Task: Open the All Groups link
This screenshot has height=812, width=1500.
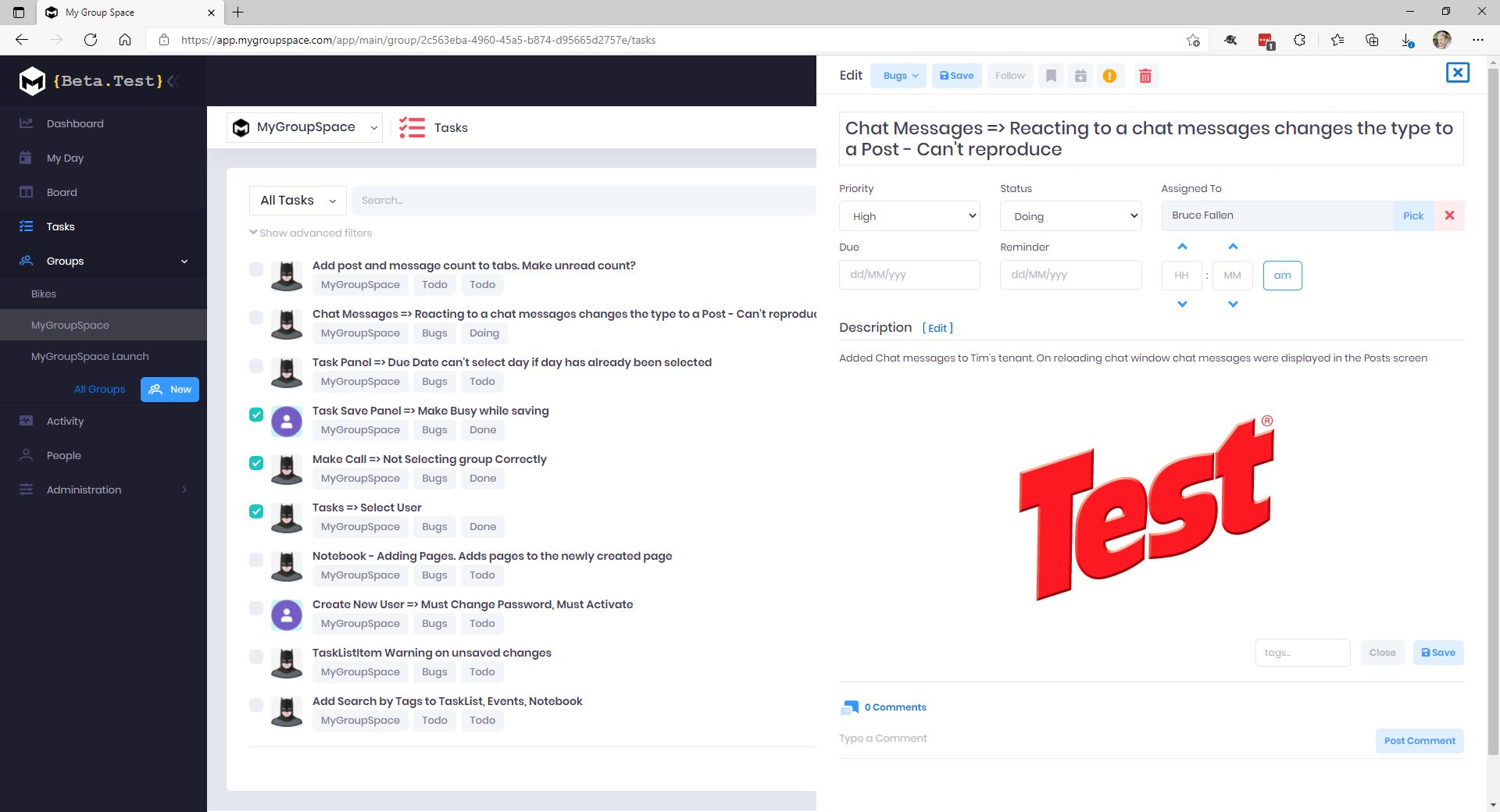Action: (x=99, y=389)
